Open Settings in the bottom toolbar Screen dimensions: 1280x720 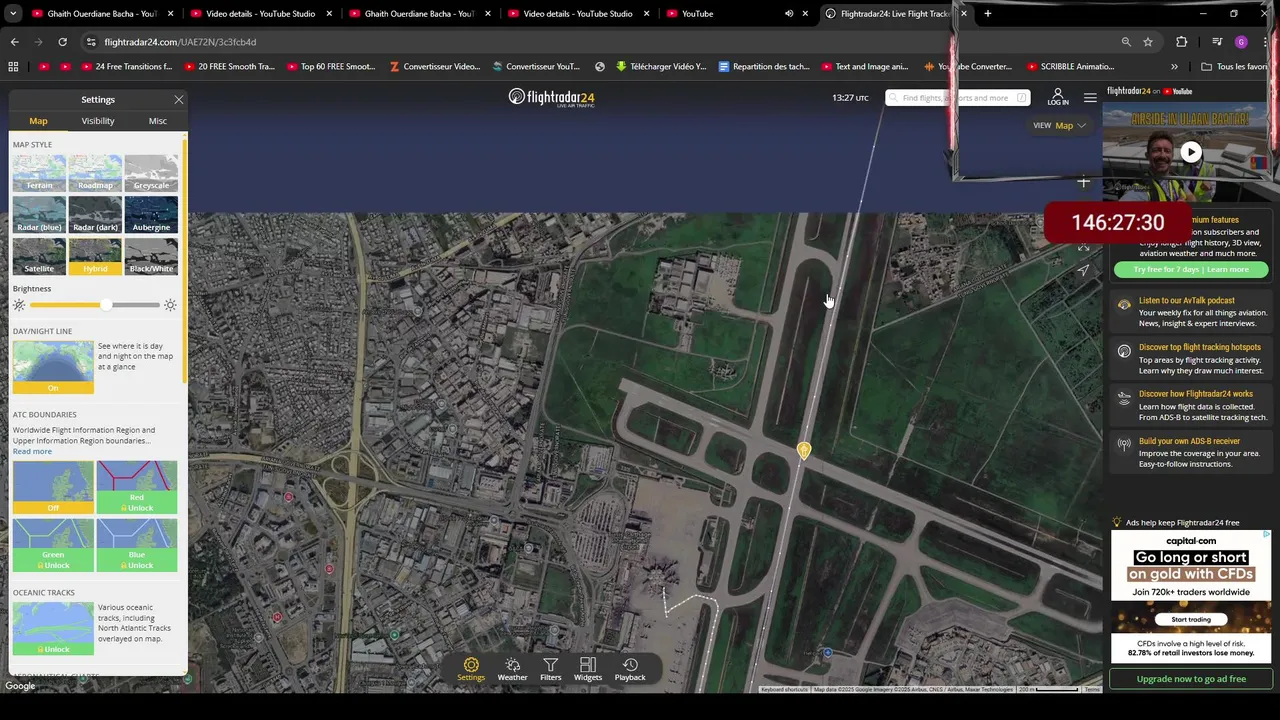click(471, 669)
